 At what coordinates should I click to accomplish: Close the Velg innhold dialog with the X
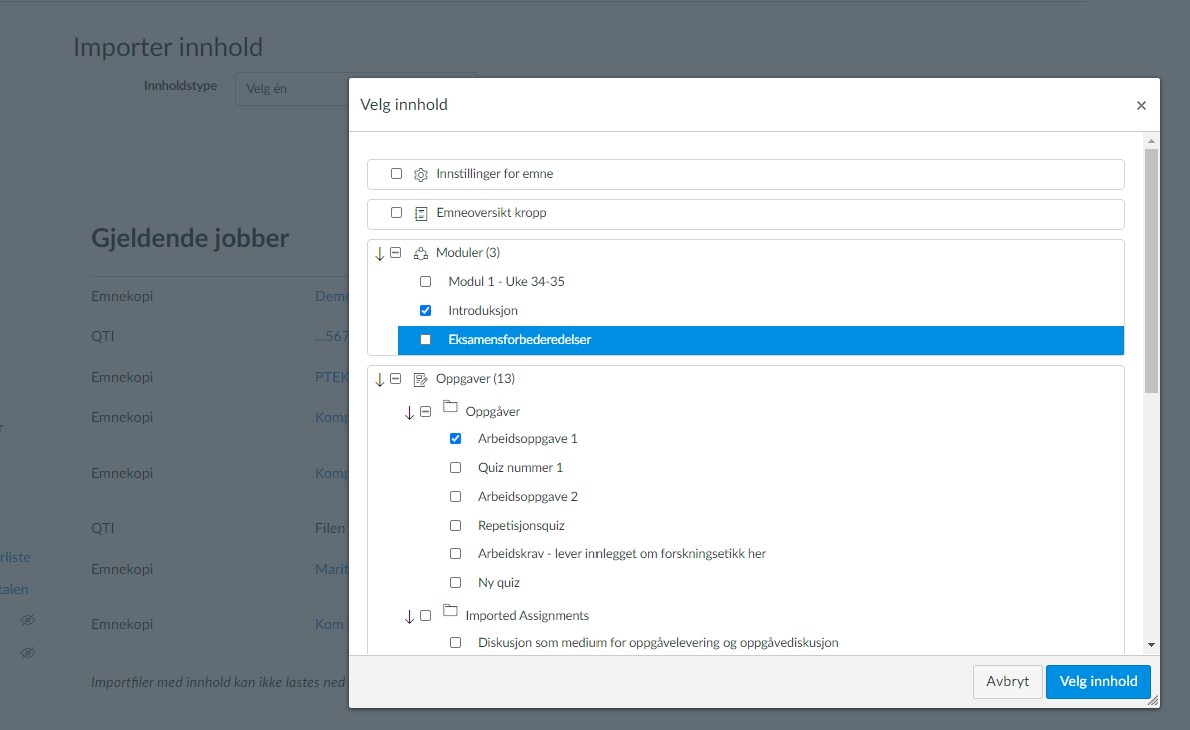pos(1141,105)
